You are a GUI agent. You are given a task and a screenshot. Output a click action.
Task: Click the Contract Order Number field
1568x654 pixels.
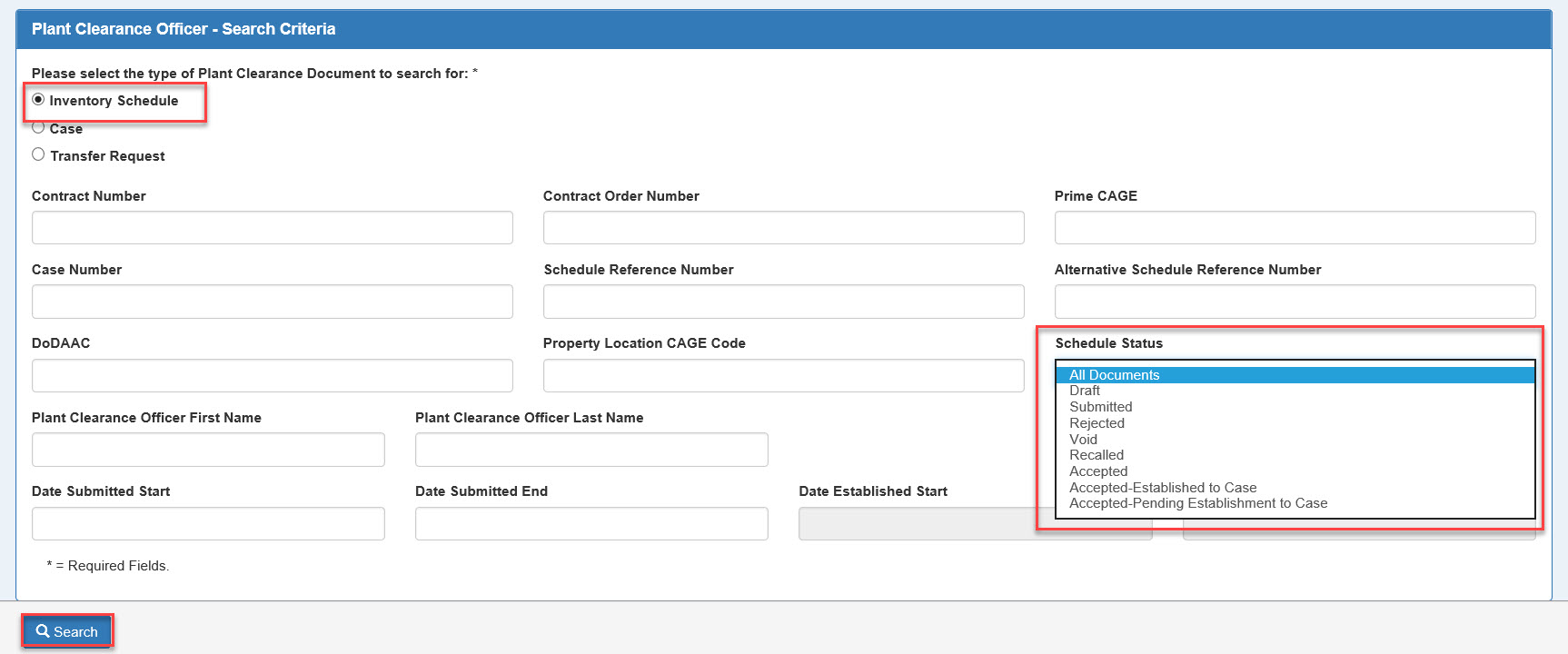[x=784, y=228]
